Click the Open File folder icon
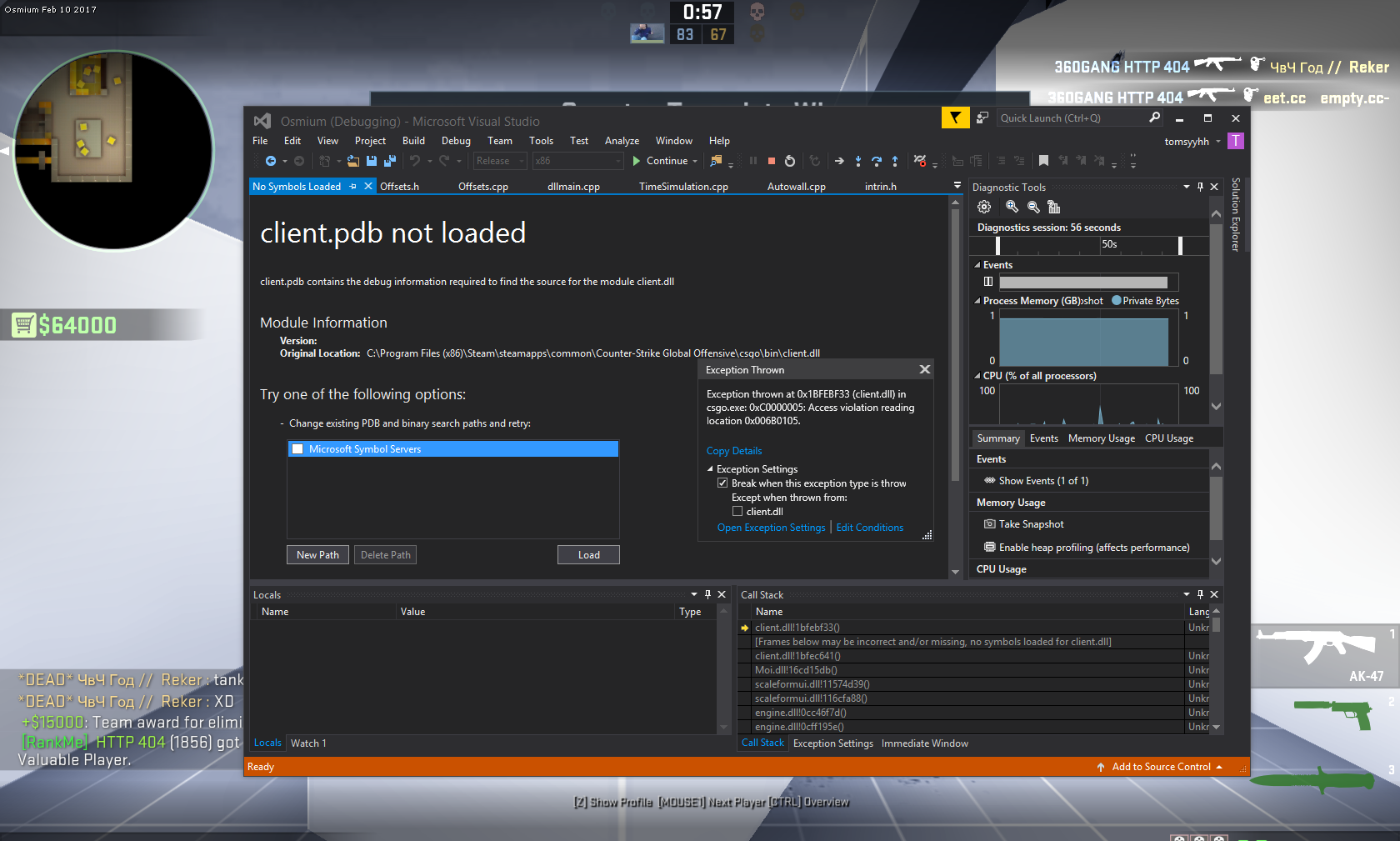This screenshot has height=841, width=1400. [x=353, y=161]
